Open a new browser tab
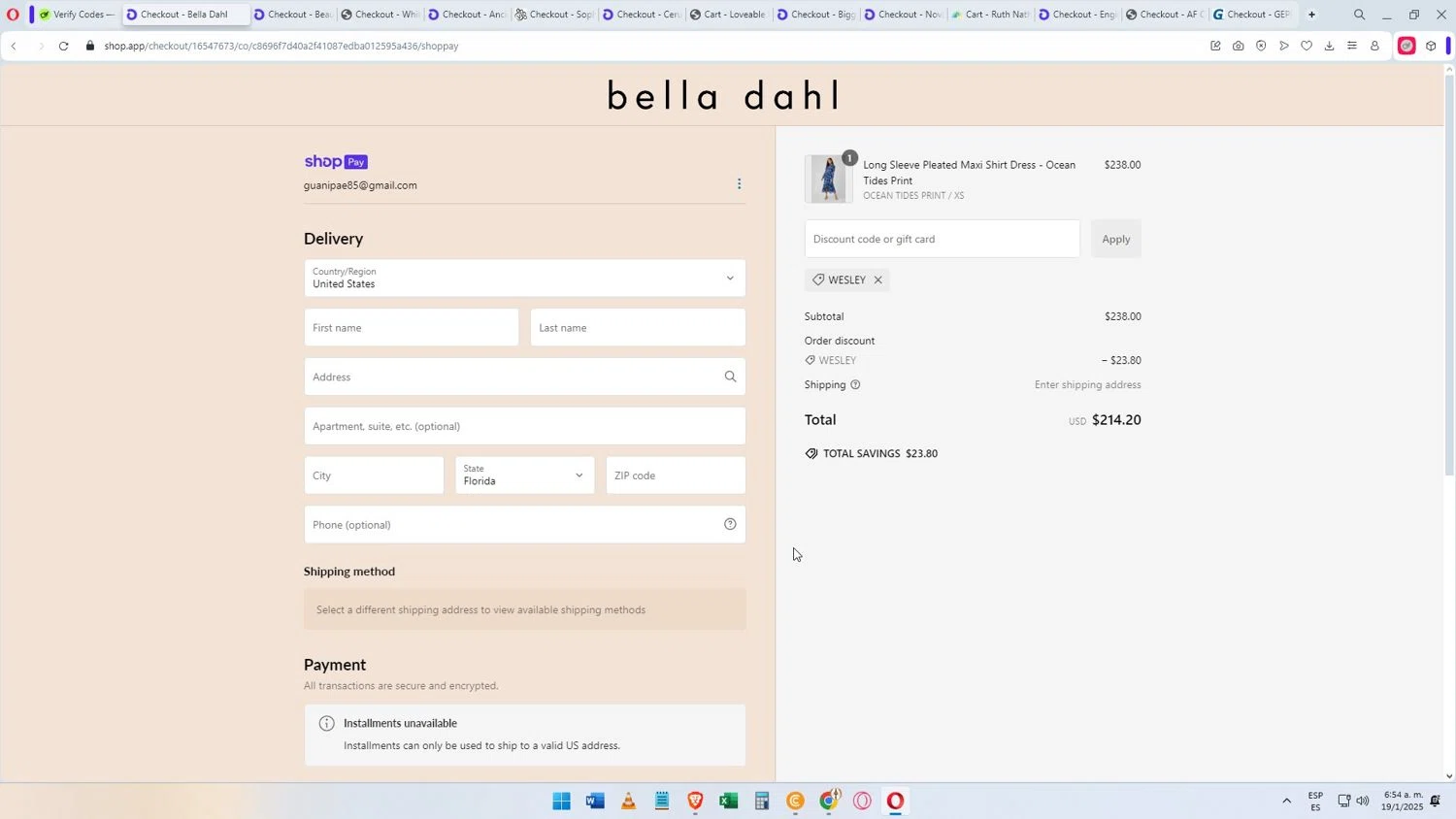This screenshot has width=1456, height=819. click(1311, 15)
